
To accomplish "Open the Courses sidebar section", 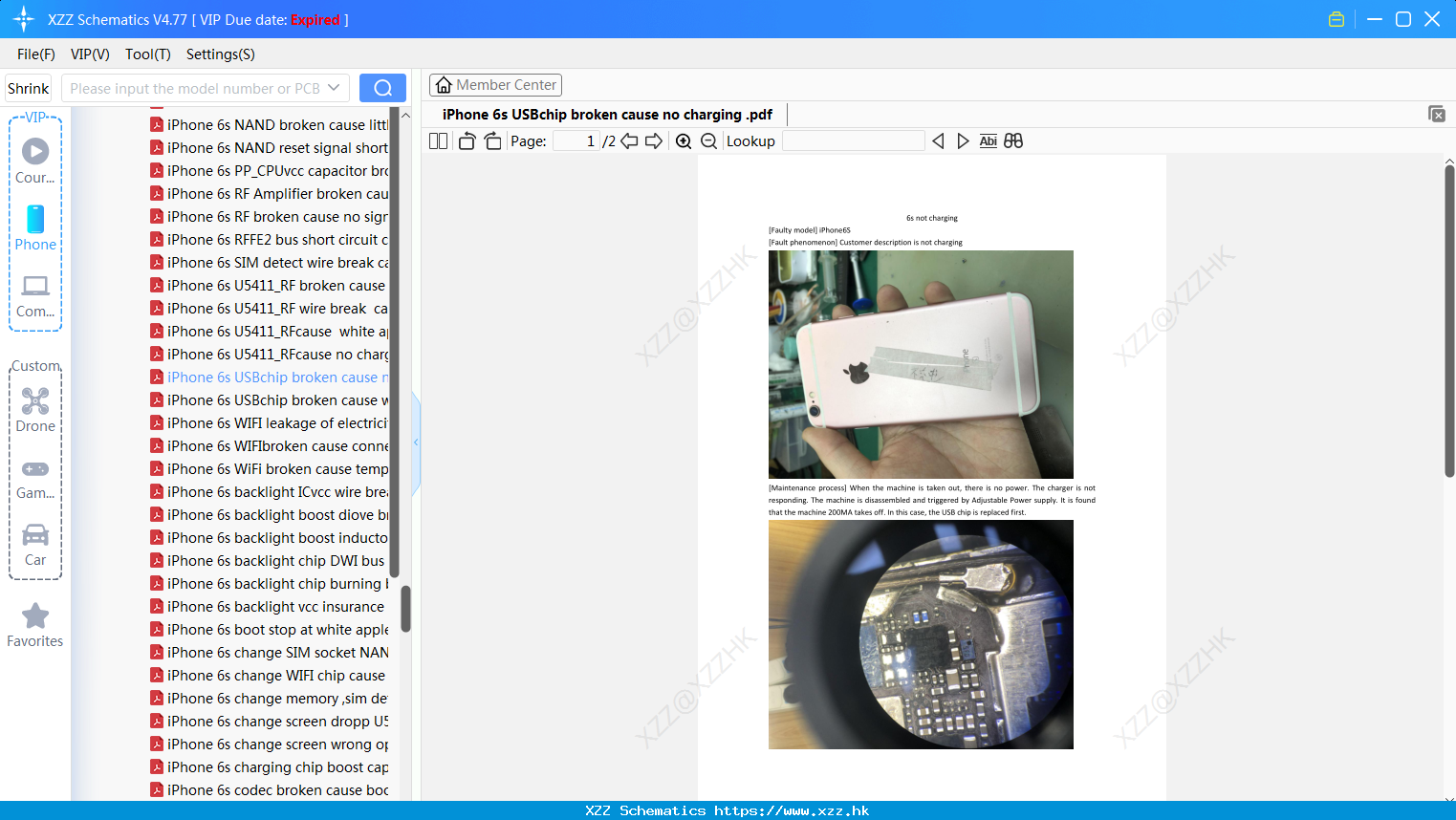I will pos(35,161).
